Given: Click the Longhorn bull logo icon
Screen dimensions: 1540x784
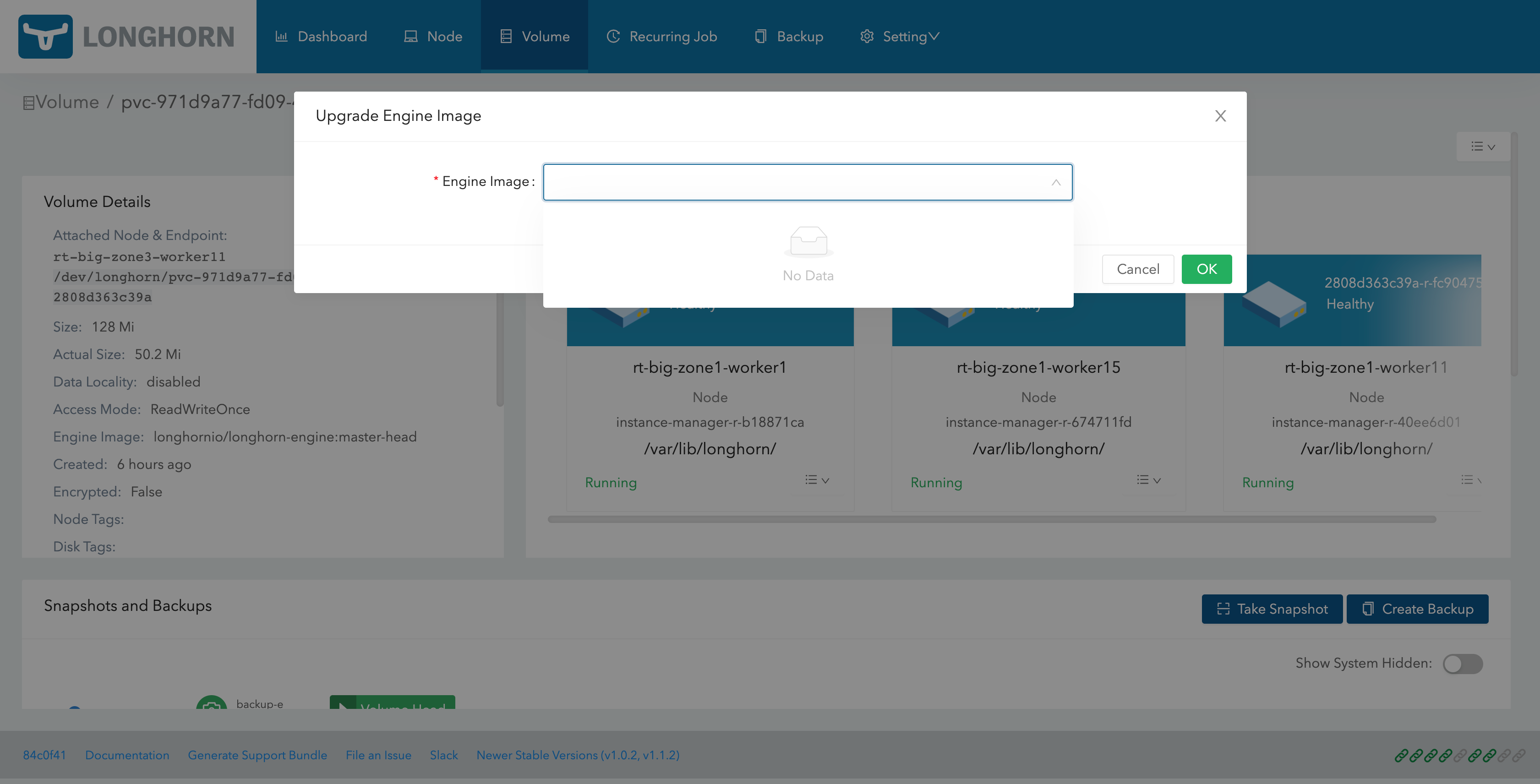Looking at the screenshot, I should [45, 37].
